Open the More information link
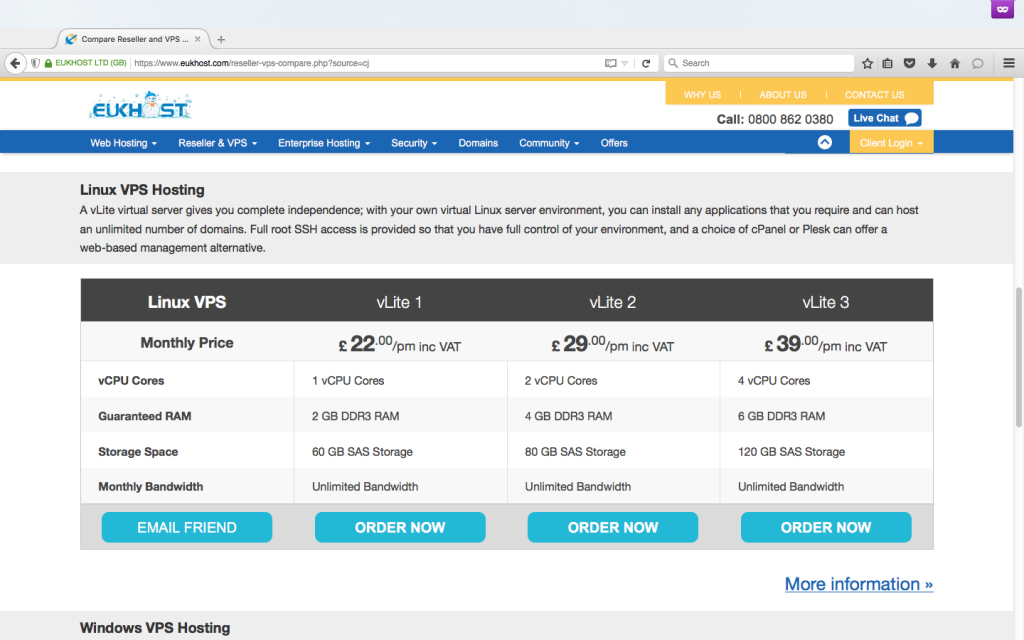 pos(858,584)
